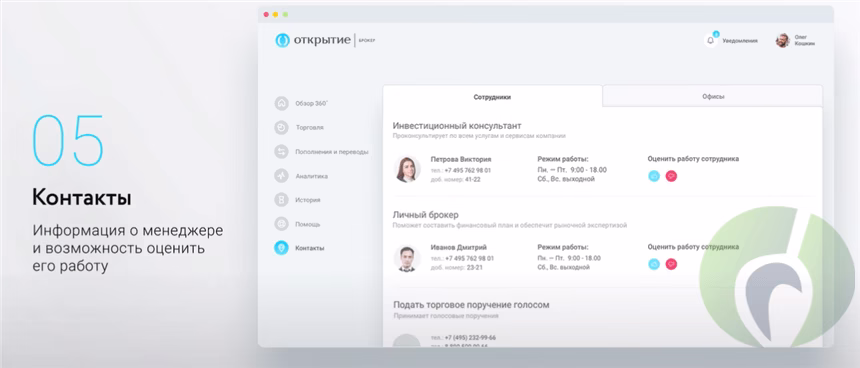
Task: Click Петрова Виктория's phone +7 495 762 98 01
Action: coord(467,170)
